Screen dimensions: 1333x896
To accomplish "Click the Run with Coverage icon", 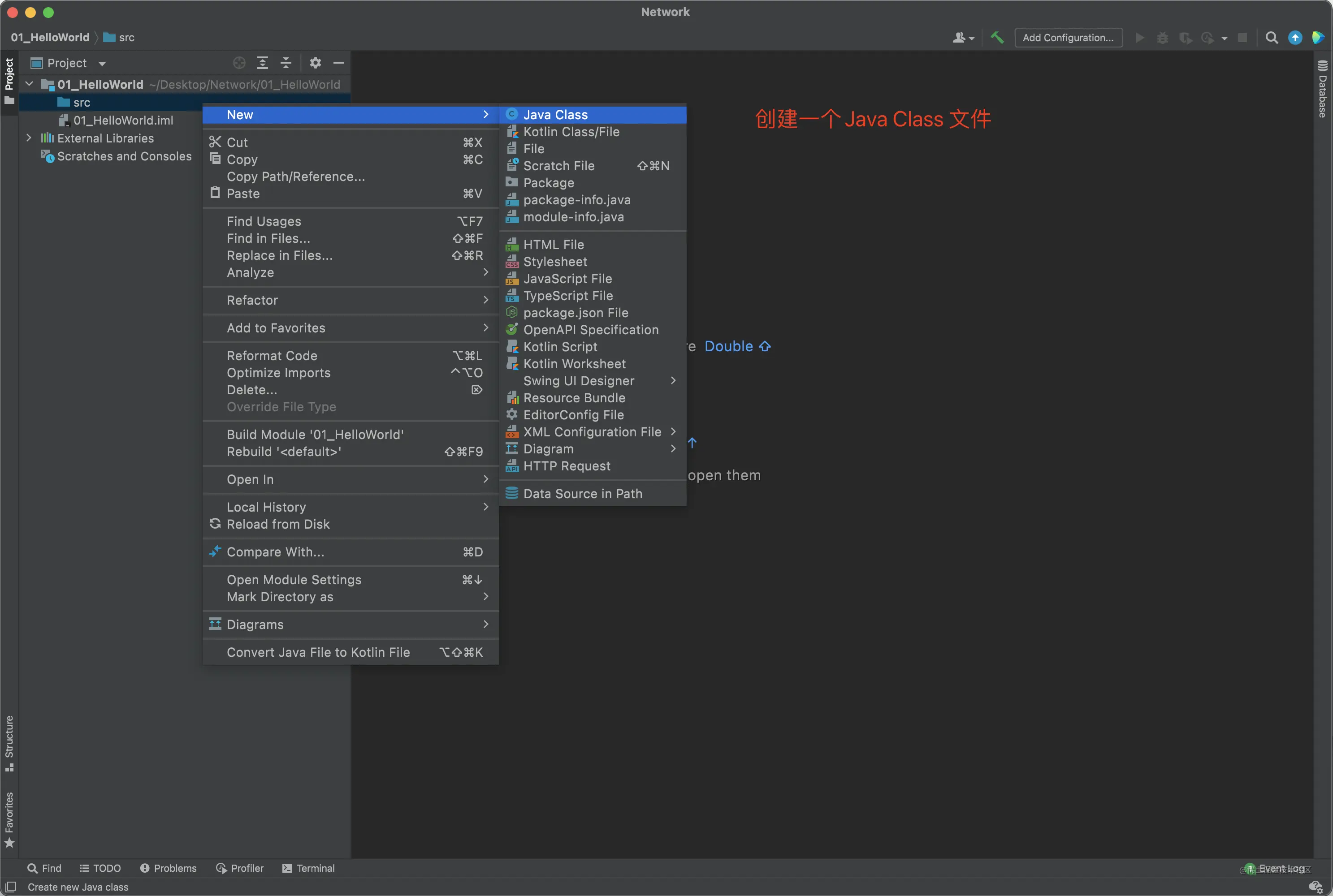I will (x=1186, y=38).
